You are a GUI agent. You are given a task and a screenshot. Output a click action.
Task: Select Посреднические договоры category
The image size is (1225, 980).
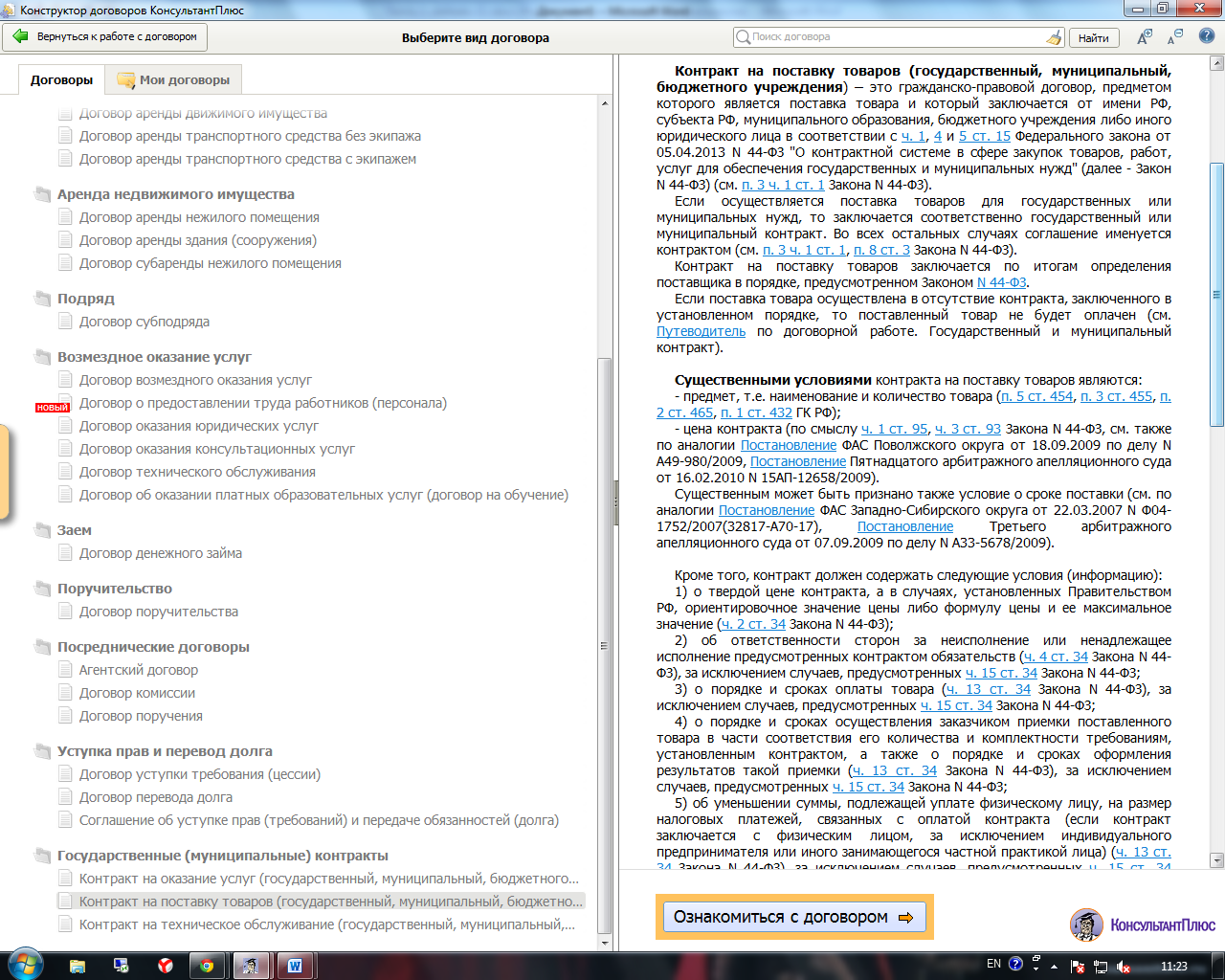point(153,647)
